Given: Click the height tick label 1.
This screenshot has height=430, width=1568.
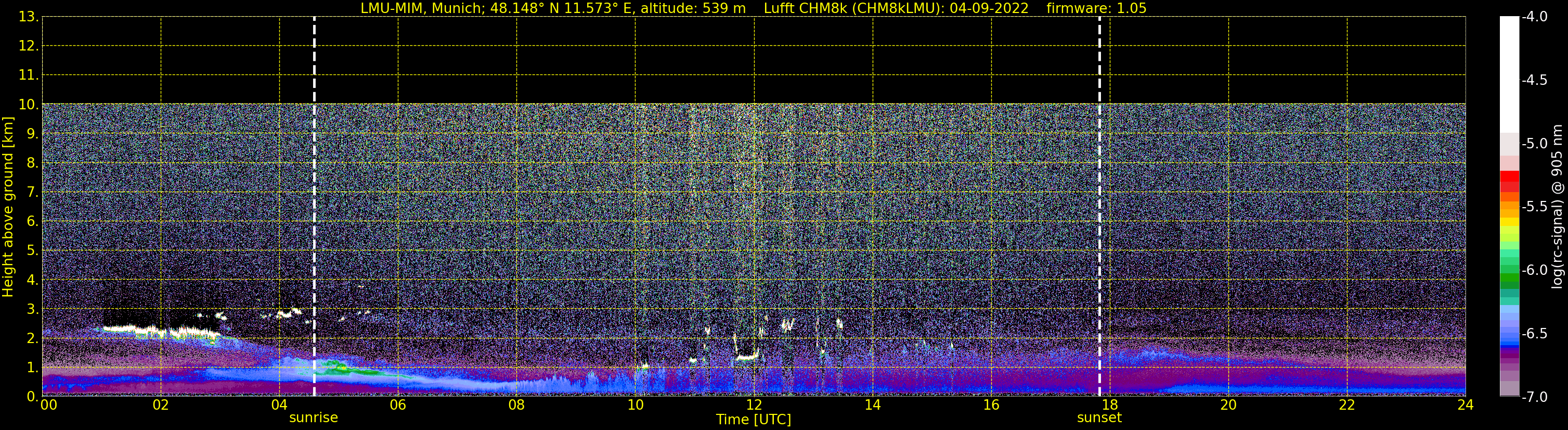Looking at the screenshot, I should 32,368.
